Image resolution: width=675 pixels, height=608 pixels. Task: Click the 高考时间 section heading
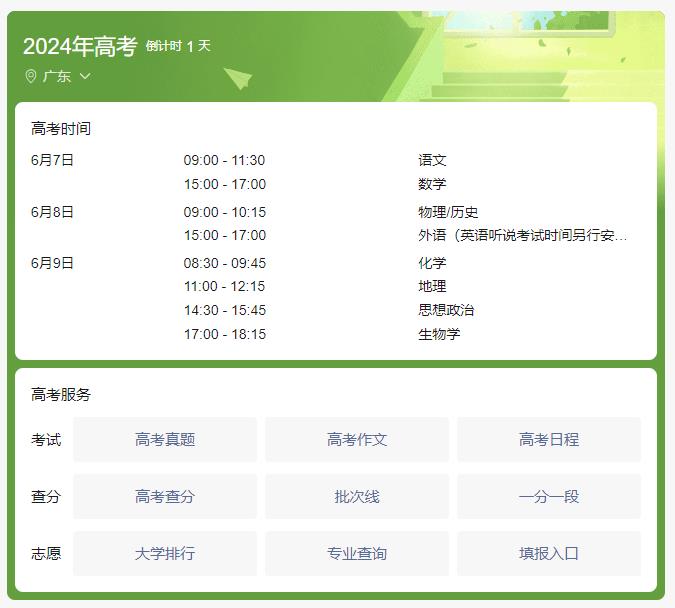tap(61, 129)
